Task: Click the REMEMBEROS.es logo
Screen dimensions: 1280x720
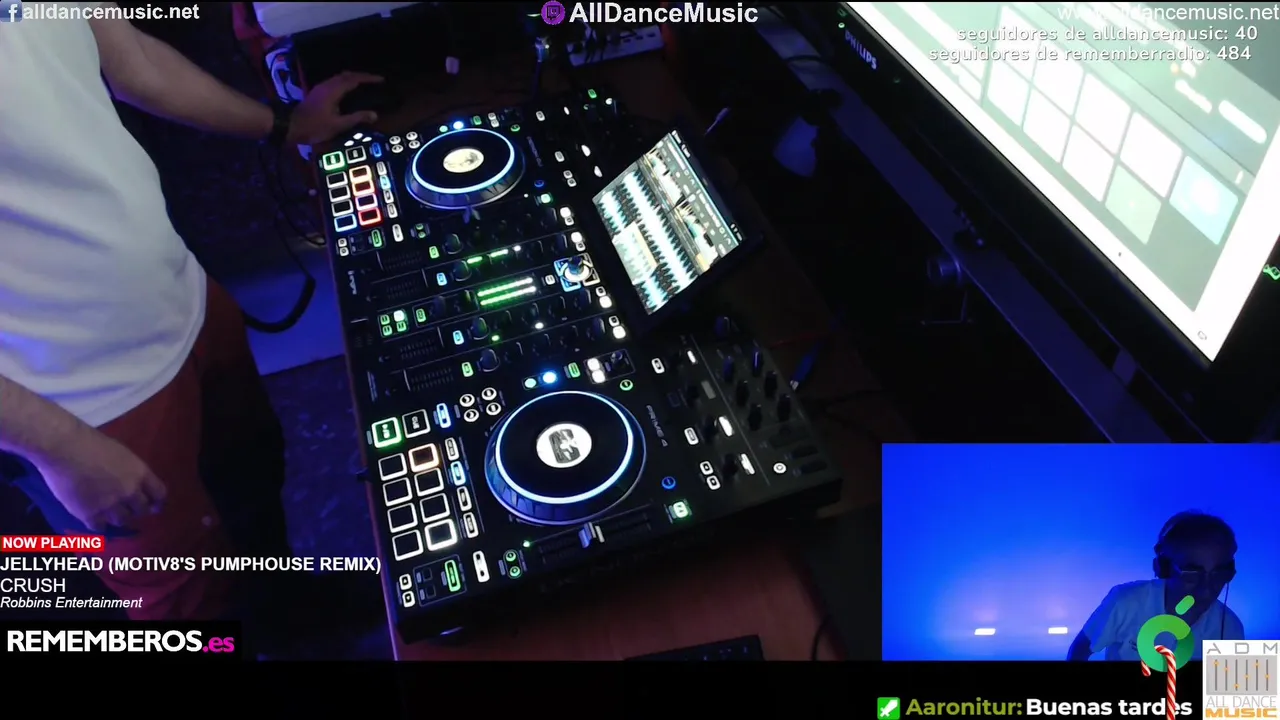Action: (x=120, y=642)
